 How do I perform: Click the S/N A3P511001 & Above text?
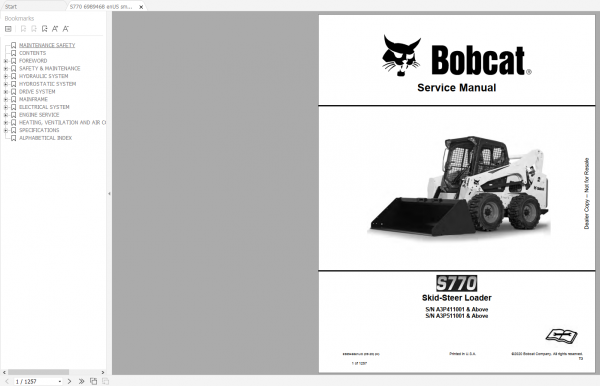(457, 316)
